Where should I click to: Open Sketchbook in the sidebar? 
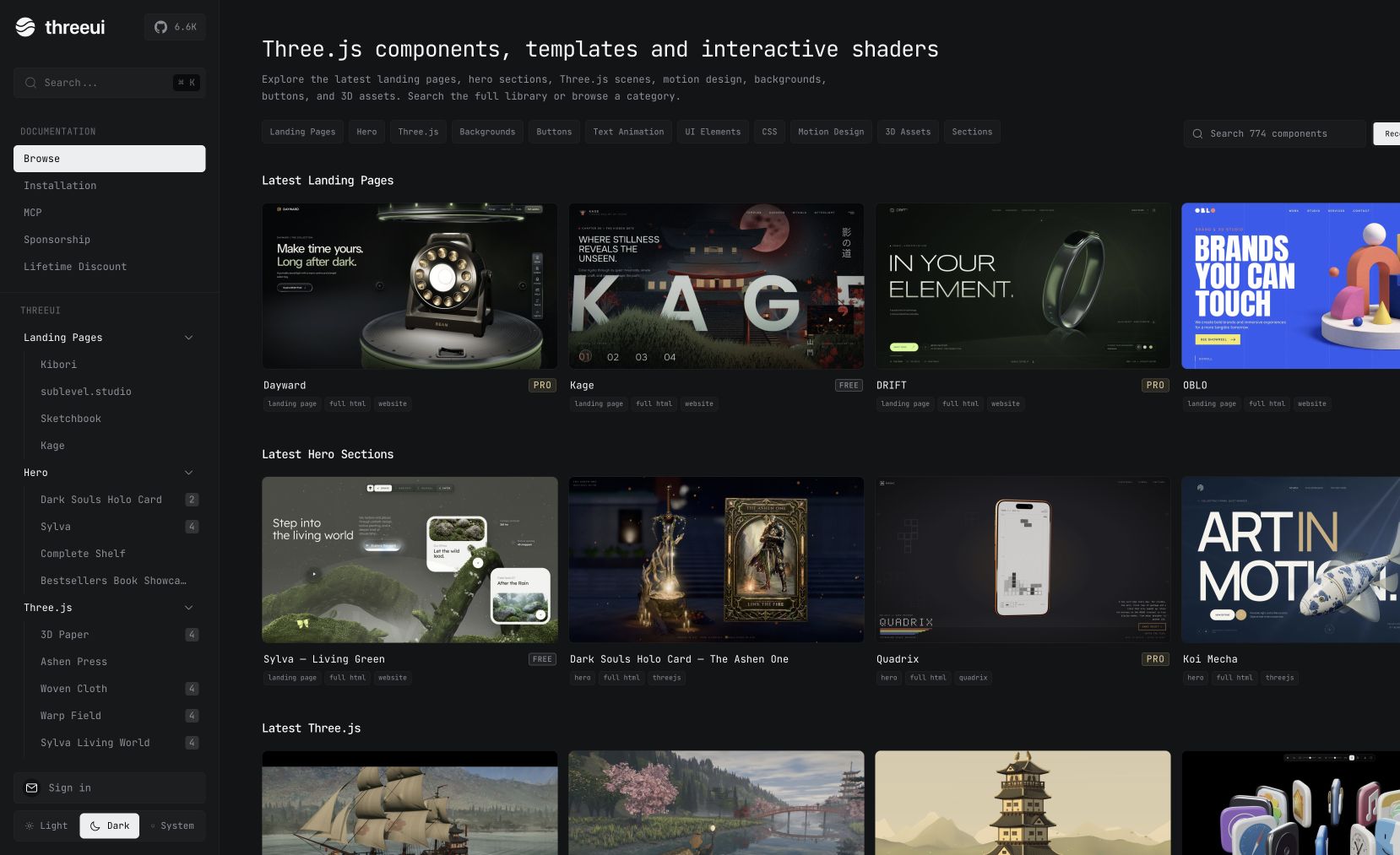coord(117,419)
